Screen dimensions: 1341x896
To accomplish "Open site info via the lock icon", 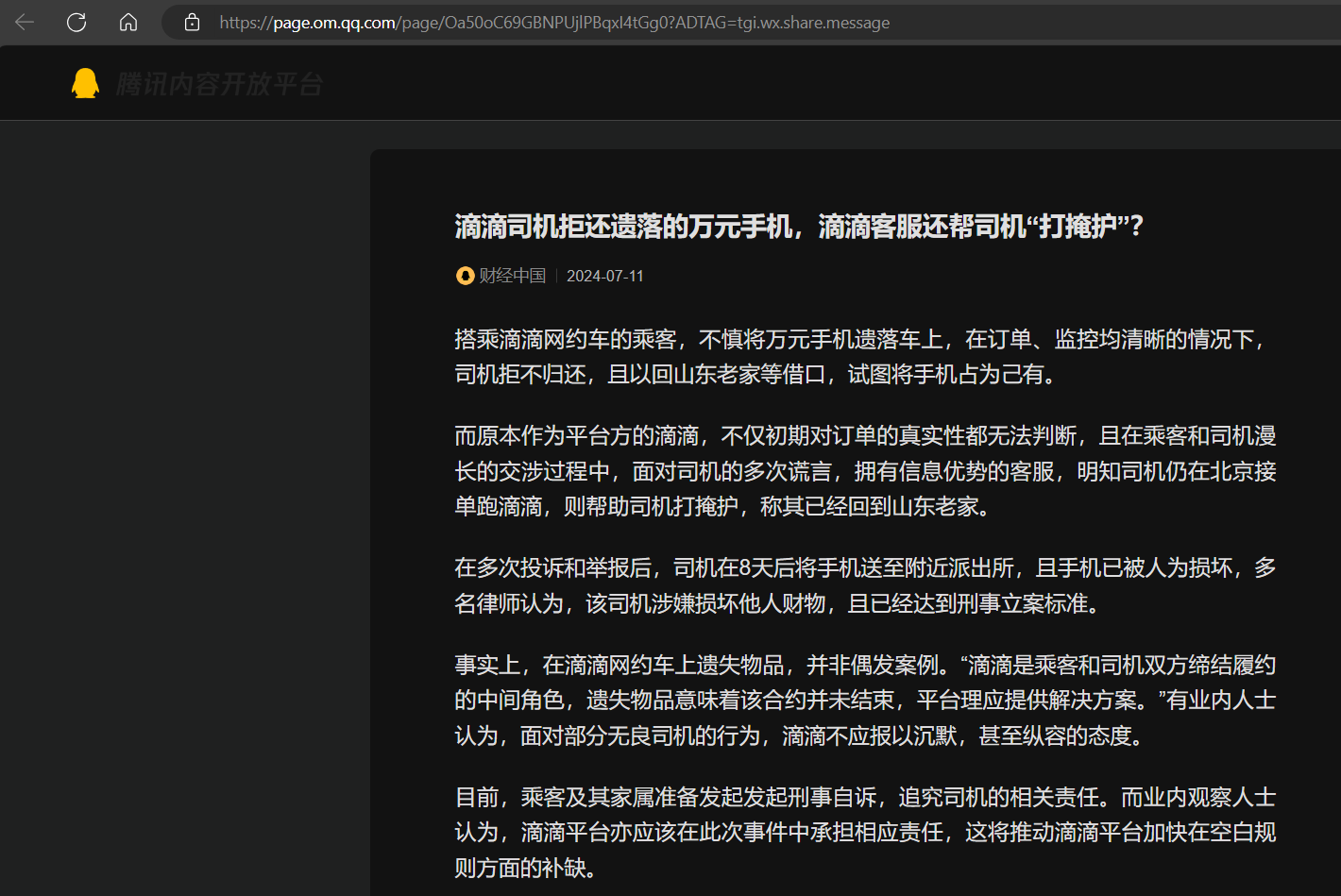I will 192,23.
